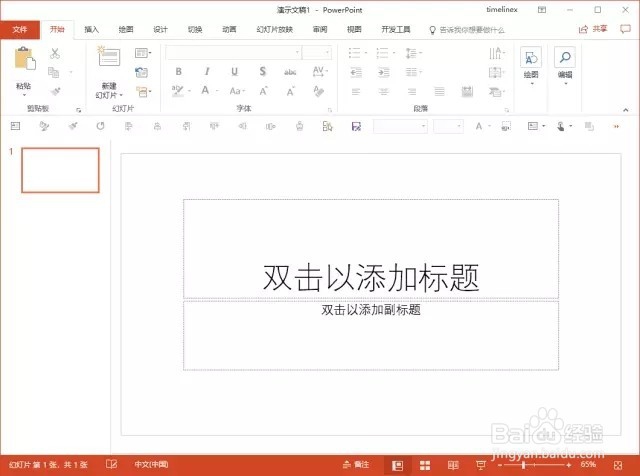The height and width of the screenshot is (476, 640).
Task: Toggle Italic formatting
Action: point(207,71)
